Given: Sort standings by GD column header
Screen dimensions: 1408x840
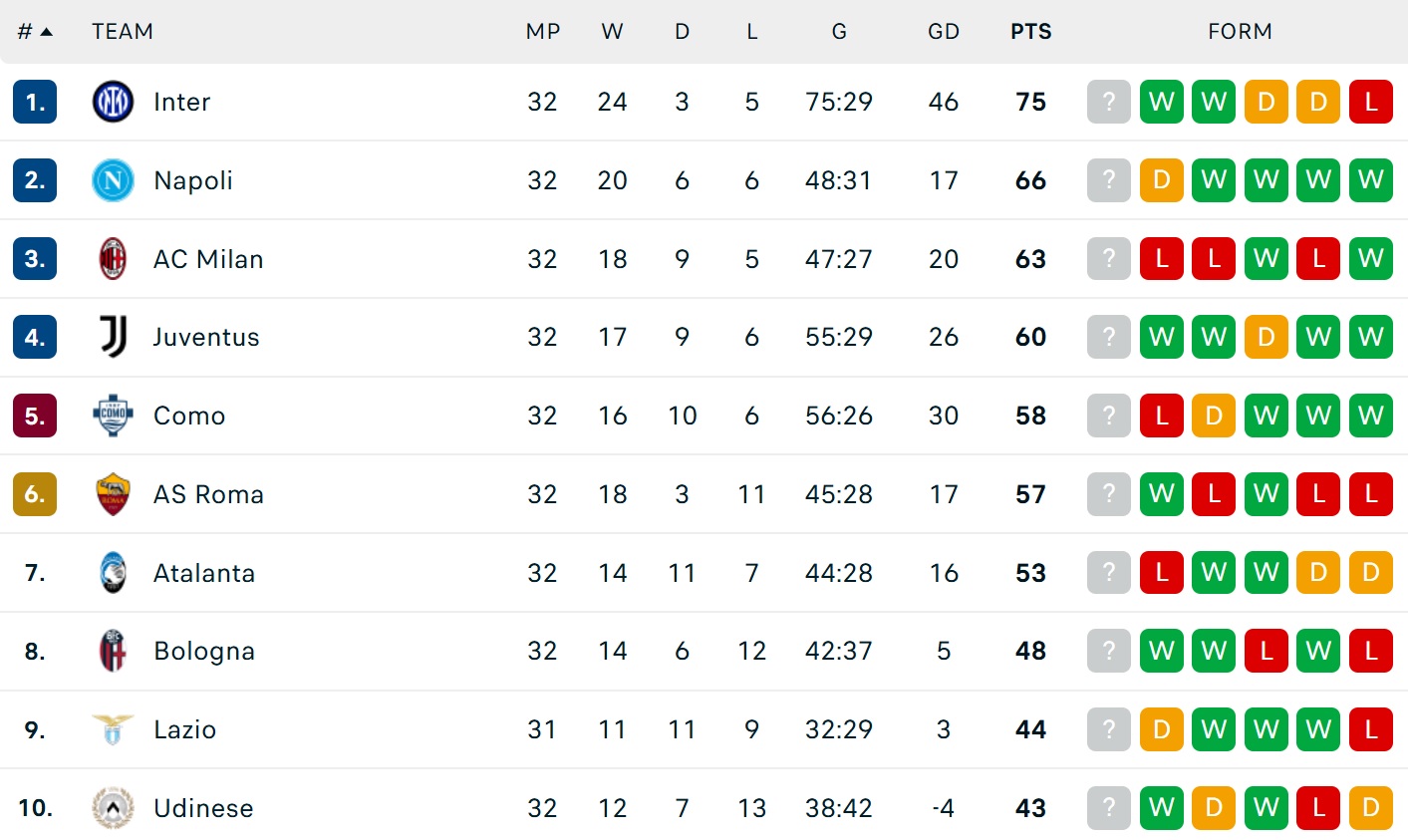Looking at the screenshot, I should point(943,32).
